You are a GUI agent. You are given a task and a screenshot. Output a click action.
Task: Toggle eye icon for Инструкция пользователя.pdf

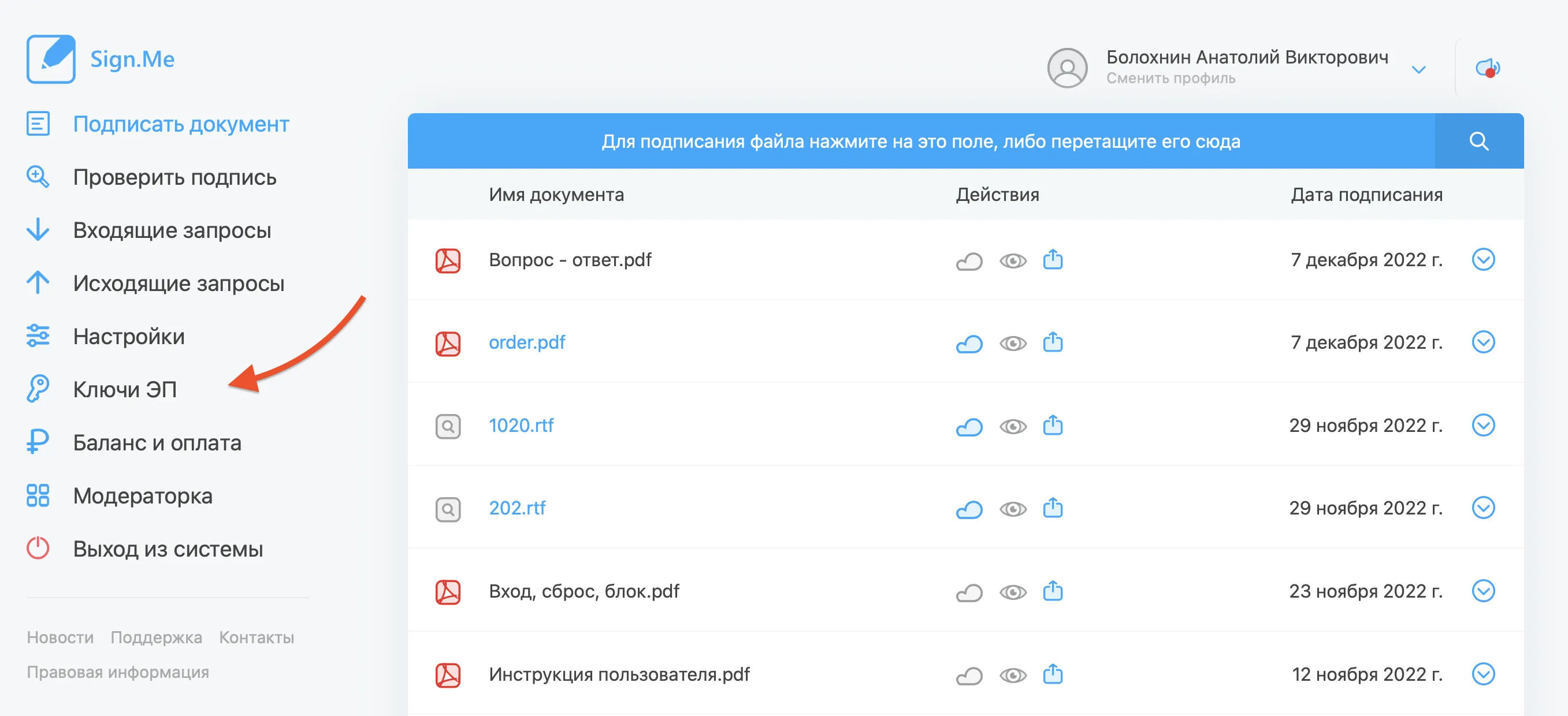(1013, 675)
